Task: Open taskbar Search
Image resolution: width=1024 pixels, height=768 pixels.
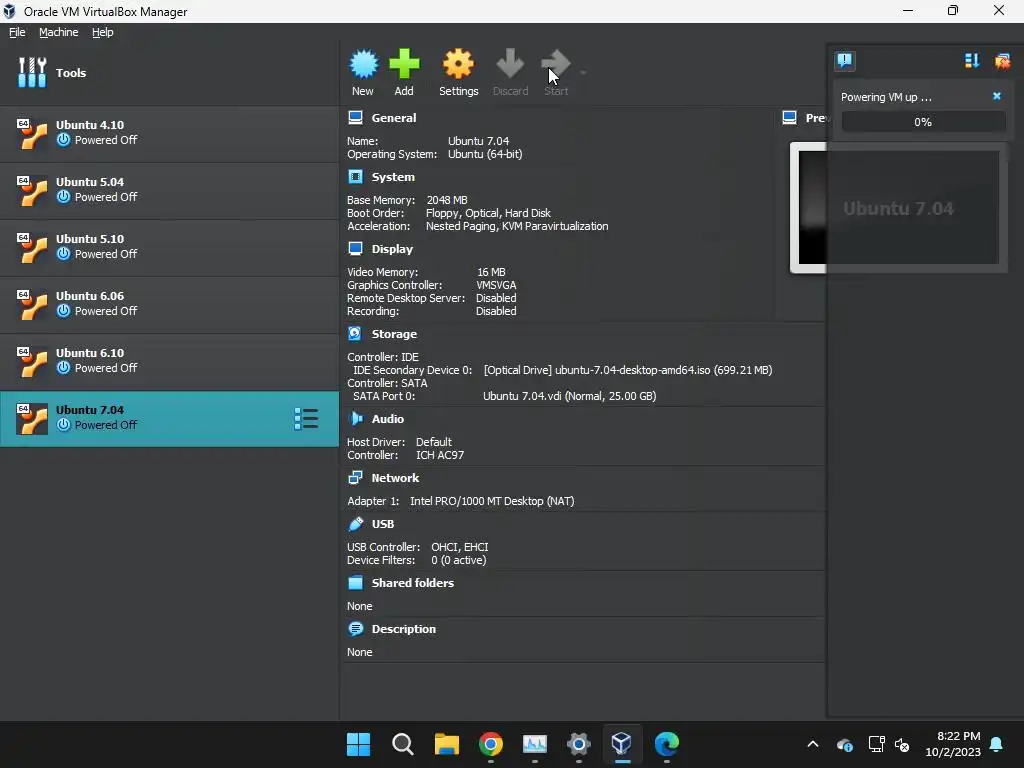Action: pyautogui.click(x=402, y=744)
